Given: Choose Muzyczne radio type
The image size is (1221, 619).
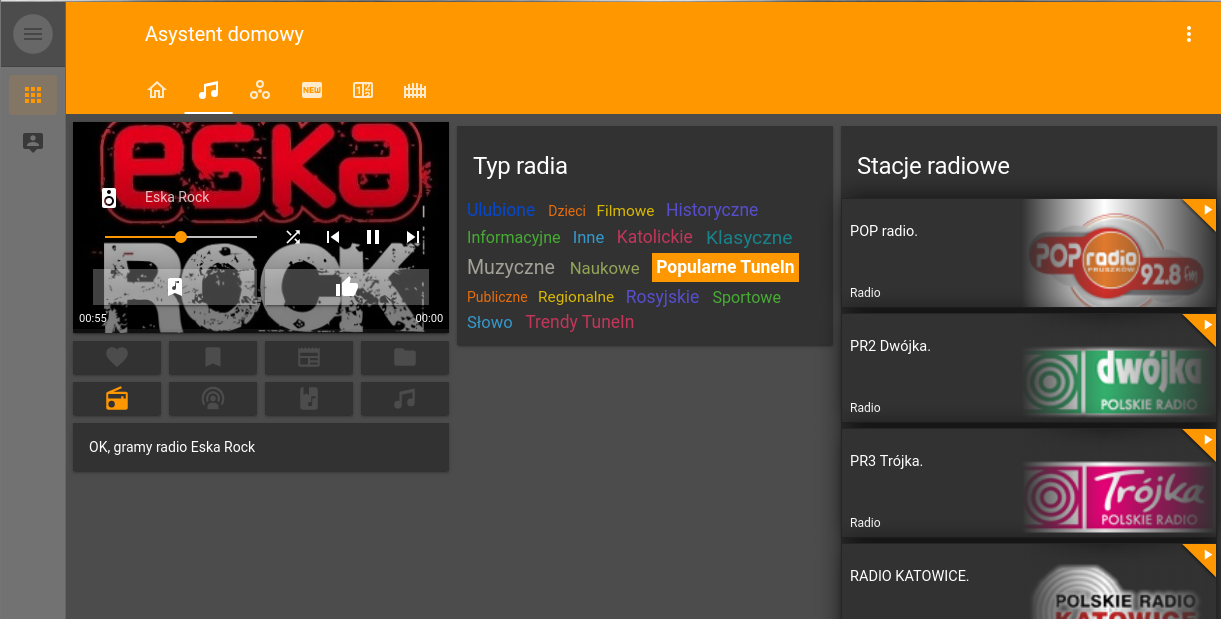Looking at the screenshot, I should tap(511, 267).
